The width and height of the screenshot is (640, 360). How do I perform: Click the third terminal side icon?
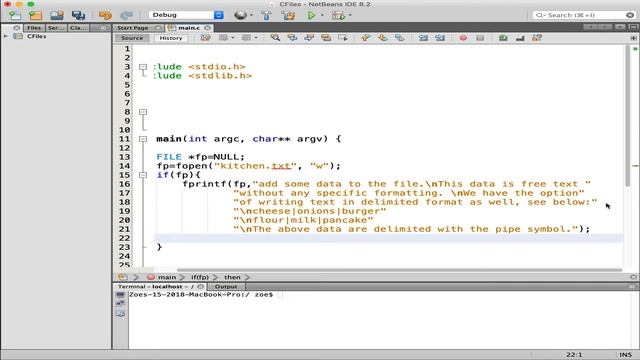[x=120, y=313]
